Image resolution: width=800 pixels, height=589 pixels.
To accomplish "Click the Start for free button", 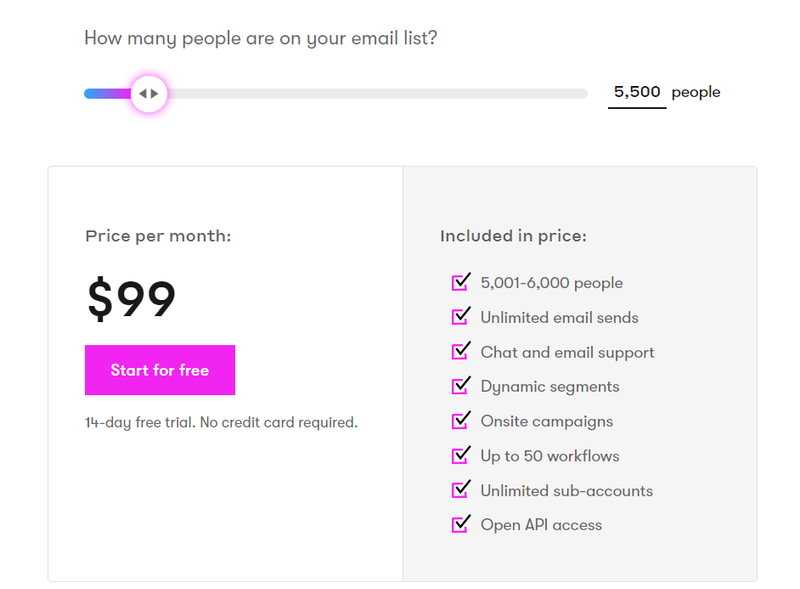I will 160,370.
